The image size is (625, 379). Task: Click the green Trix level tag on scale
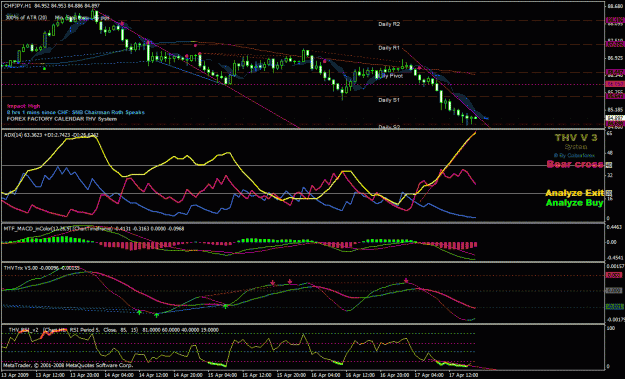614,306
